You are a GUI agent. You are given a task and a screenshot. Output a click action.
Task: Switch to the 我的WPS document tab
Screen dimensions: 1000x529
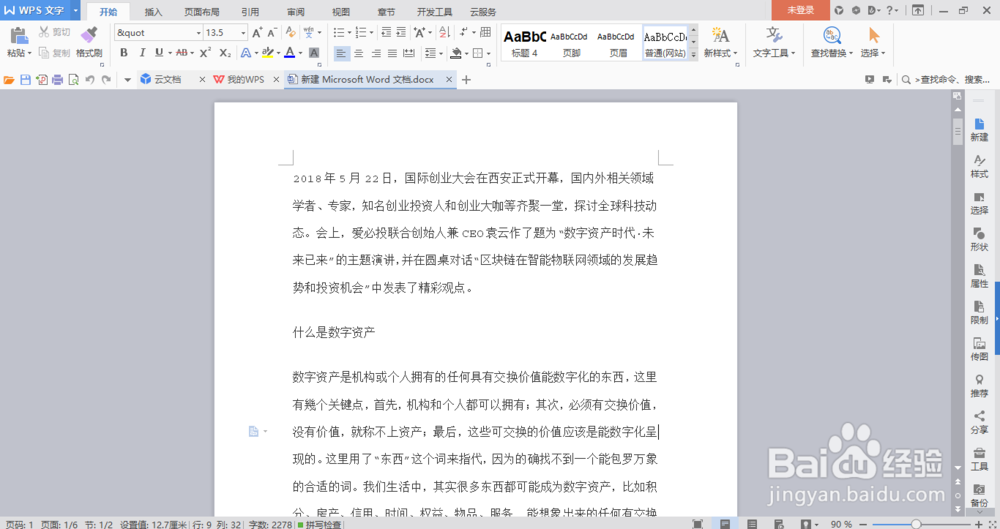(245, 79)
